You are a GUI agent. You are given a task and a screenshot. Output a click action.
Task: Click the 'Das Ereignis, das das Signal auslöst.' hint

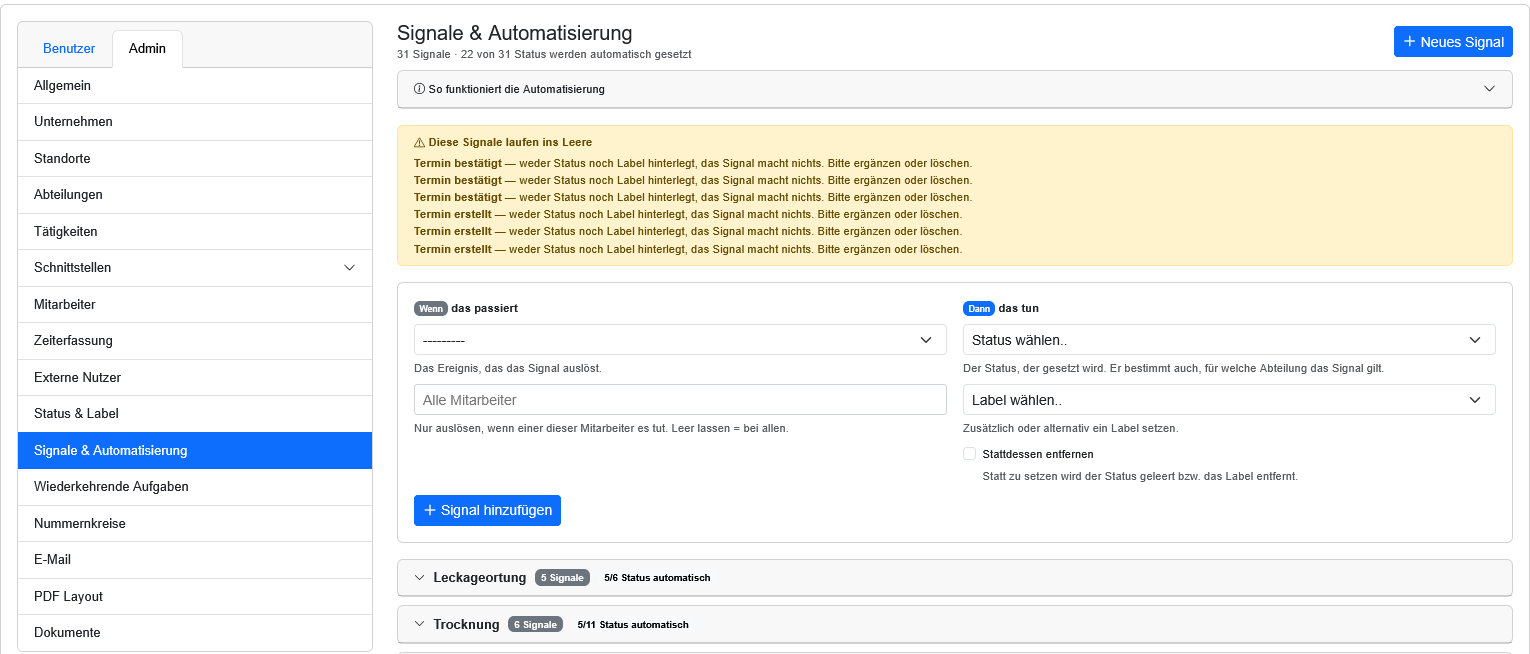coord(508,368)
